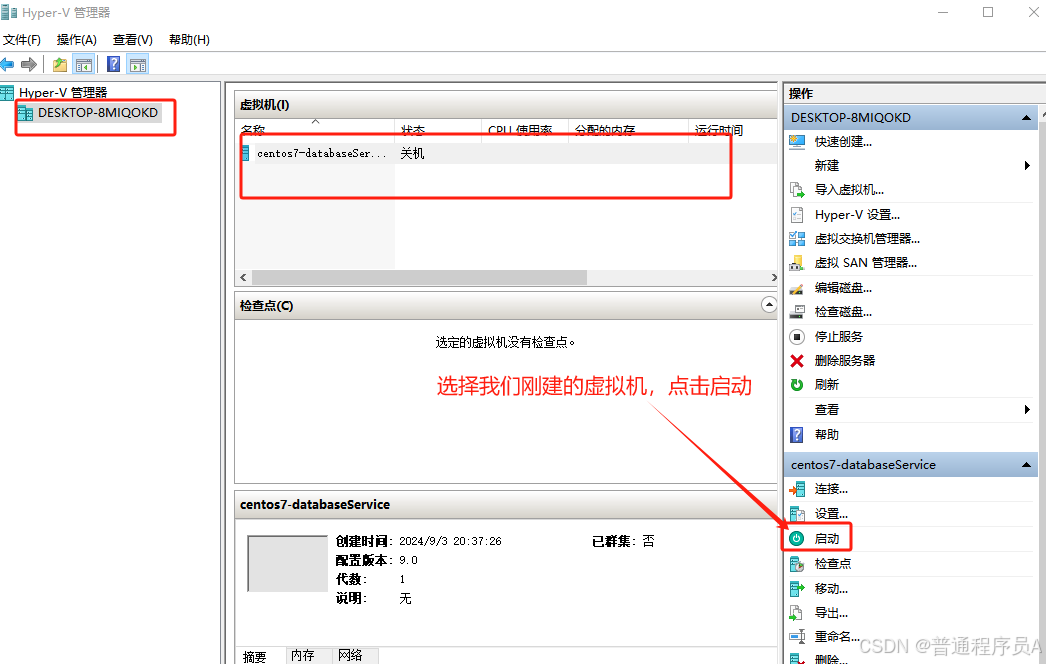
Task: Open the 查看(V) menu
Action: [x=133, y=40]
